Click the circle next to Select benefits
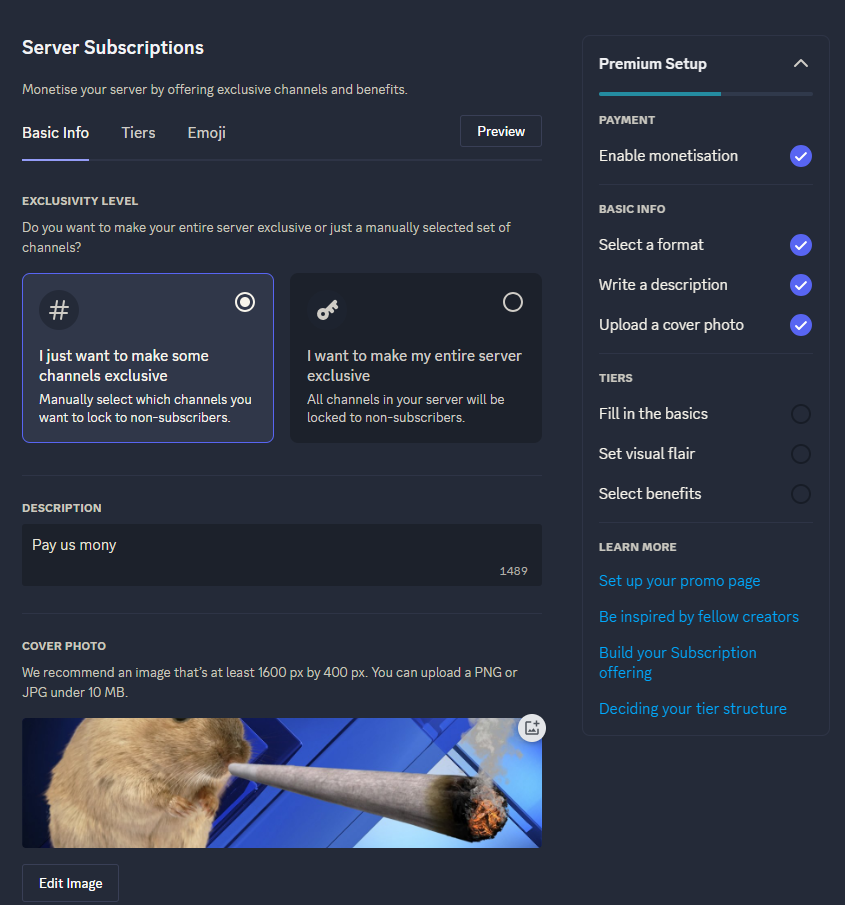The height and width of the screenshot is (905, 845). [x=800, y=493]
